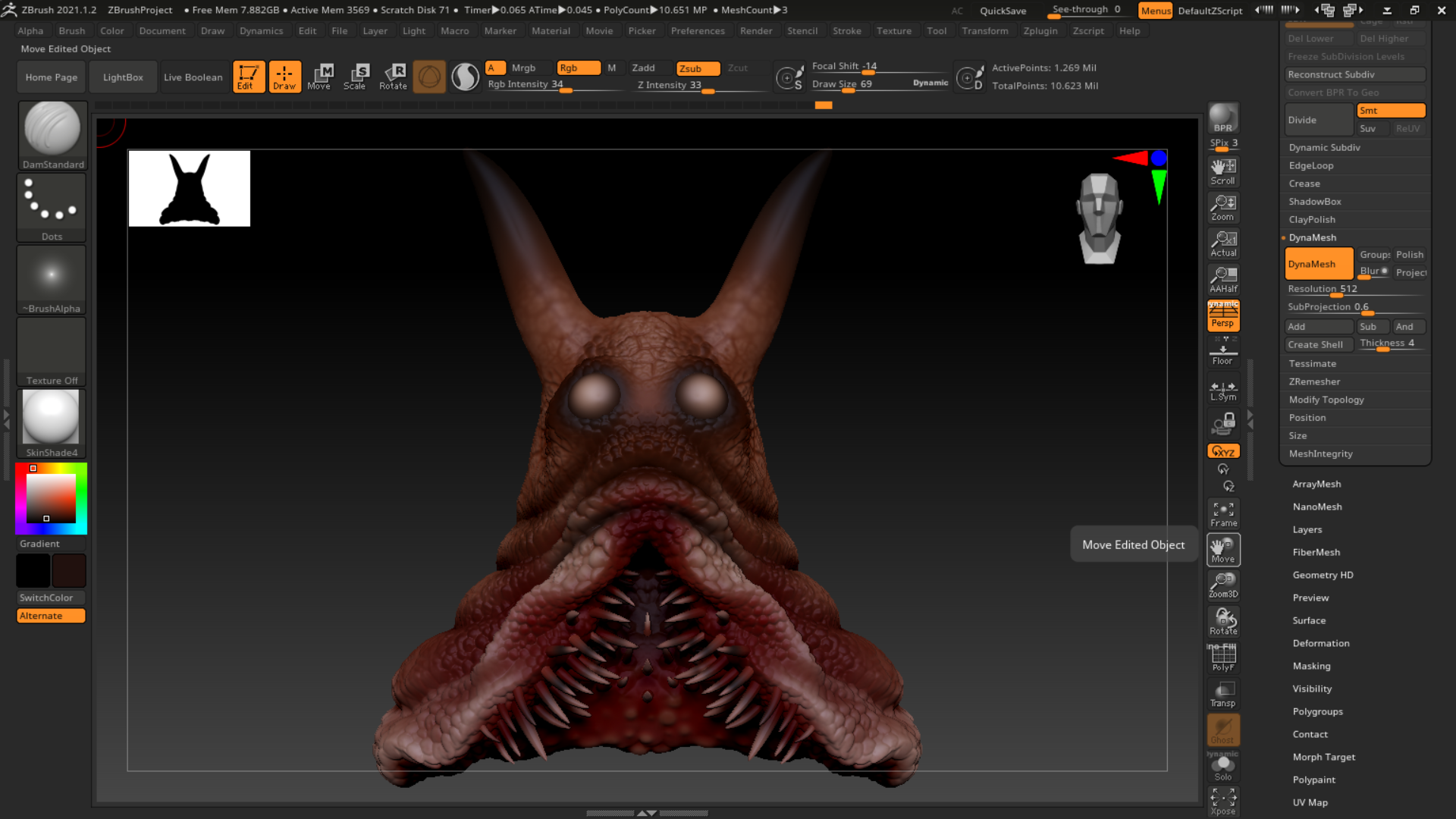The width and height of the screenshot is (1456, 819).
Task: Click the AAHalf antialiased view icon
Action: pos(1222,278)
